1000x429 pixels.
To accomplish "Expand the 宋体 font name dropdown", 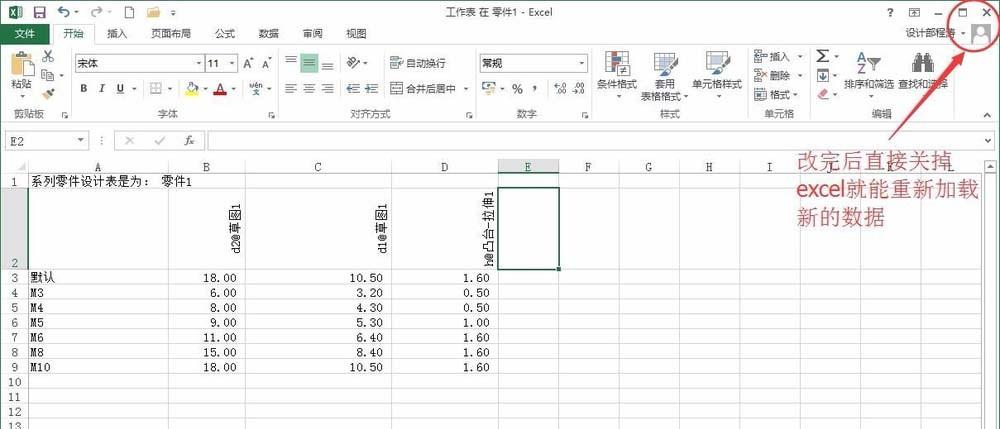I will (198, 63).
